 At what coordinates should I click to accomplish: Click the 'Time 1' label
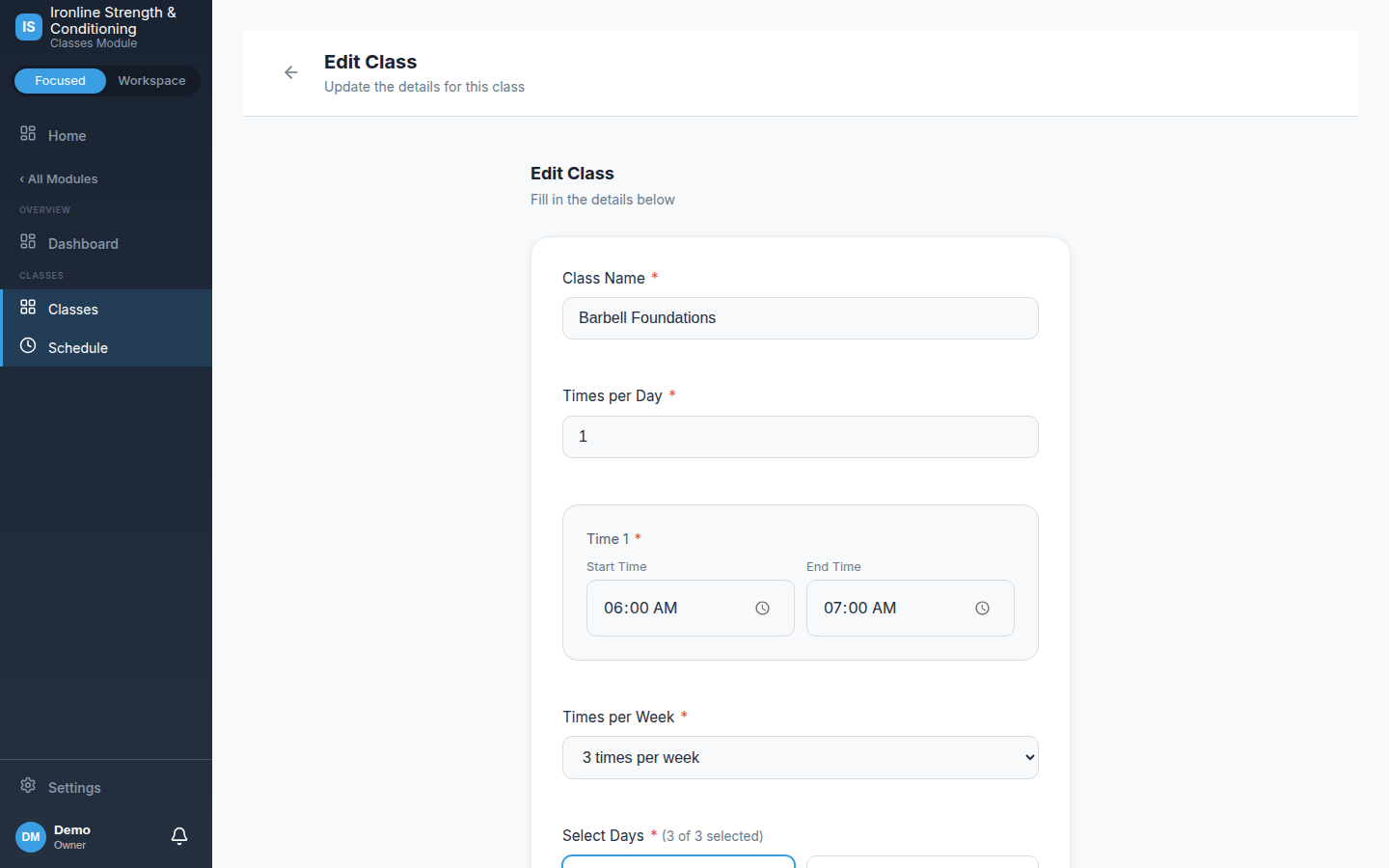[608, 539]
